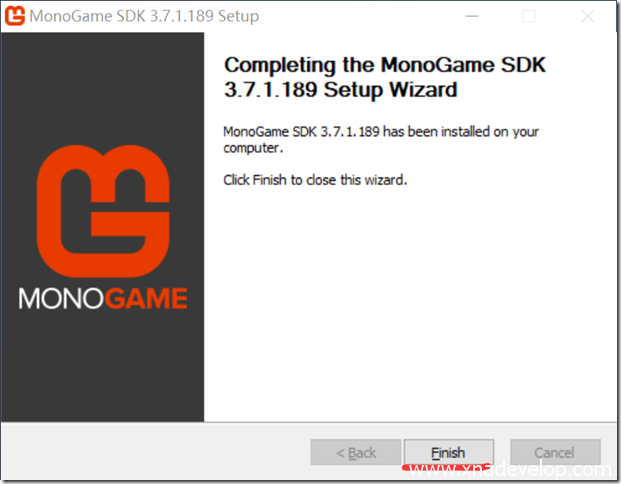Go to the previous page with Back
Viewport: 621px width, 484px height.
click(356, 452)
